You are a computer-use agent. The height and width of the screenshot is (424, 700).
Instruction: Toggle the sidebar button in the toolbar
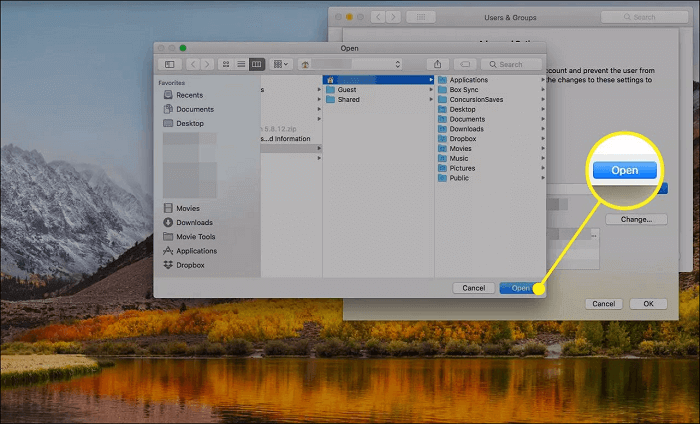click(x=169, y=64)
